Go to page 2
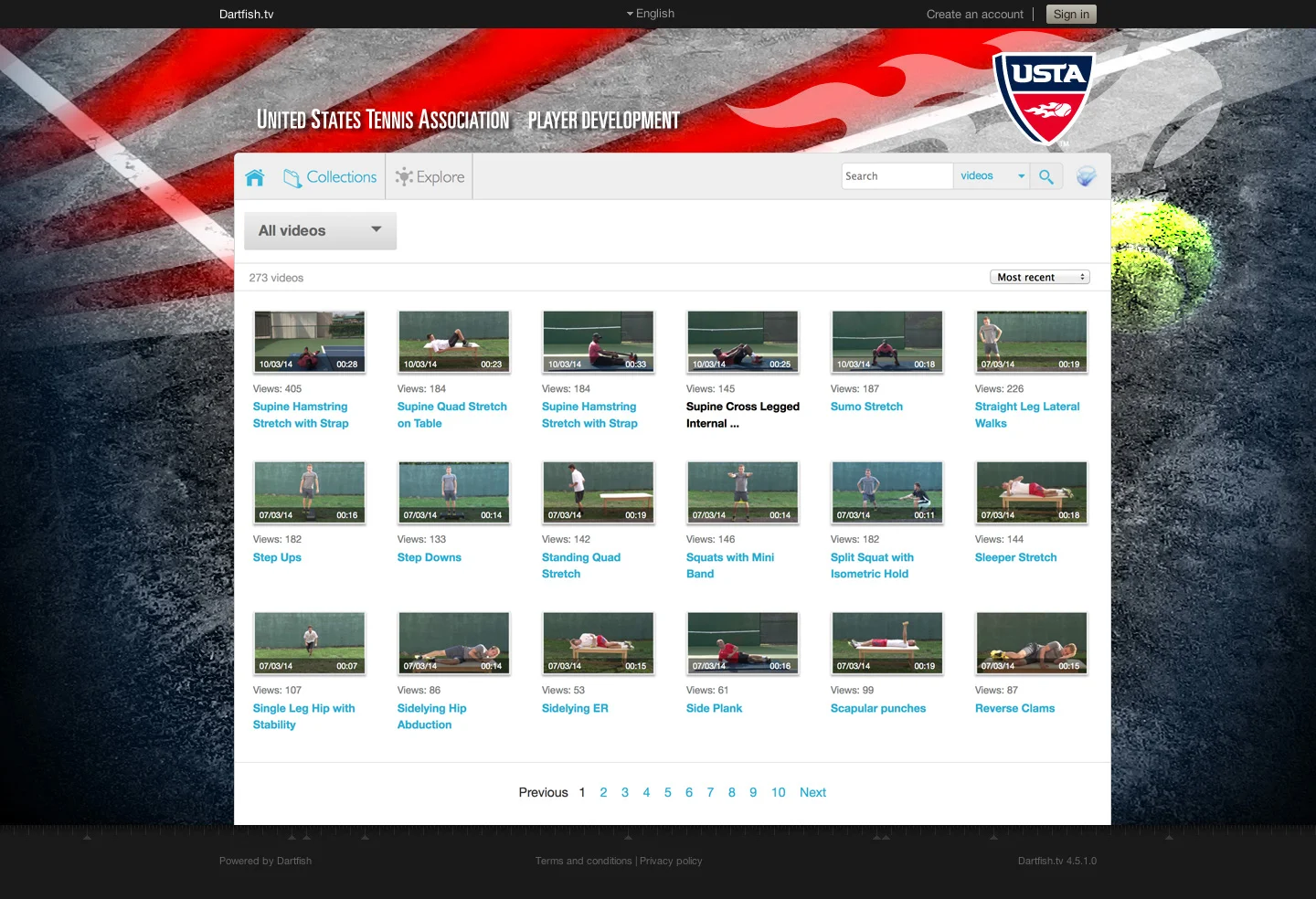This screenshot has width=1316, height=899. click(603, 792)
